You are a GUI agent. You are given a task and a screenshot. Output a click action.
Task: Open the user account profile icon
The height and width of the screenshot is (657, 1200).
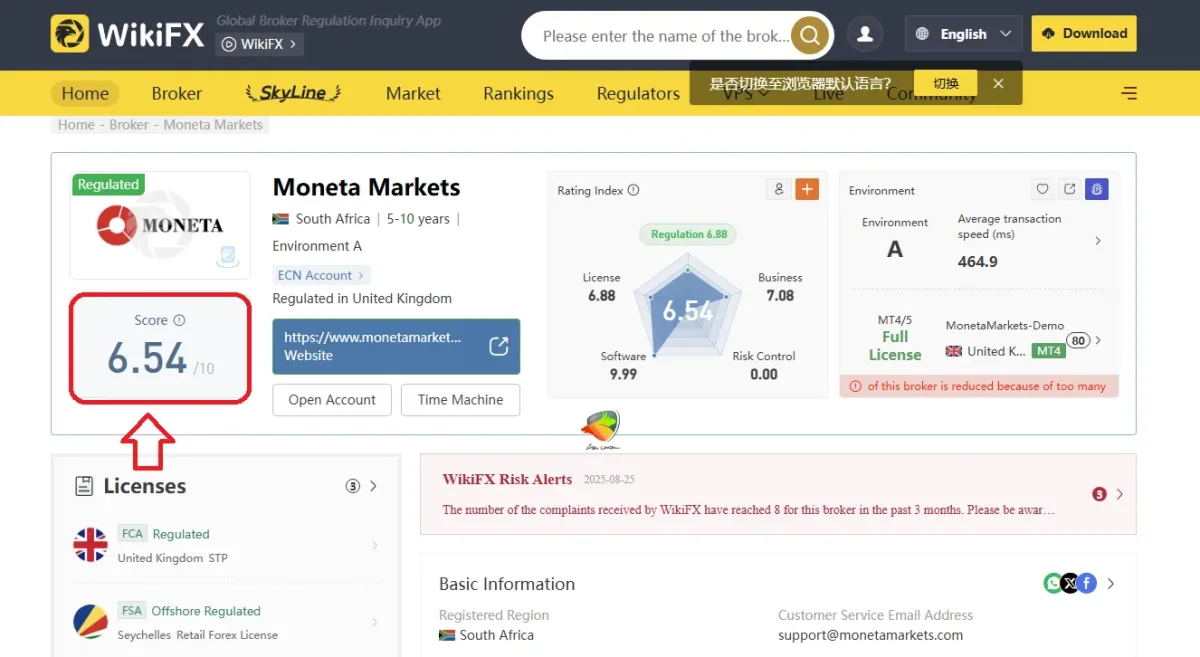pos(865,34)
